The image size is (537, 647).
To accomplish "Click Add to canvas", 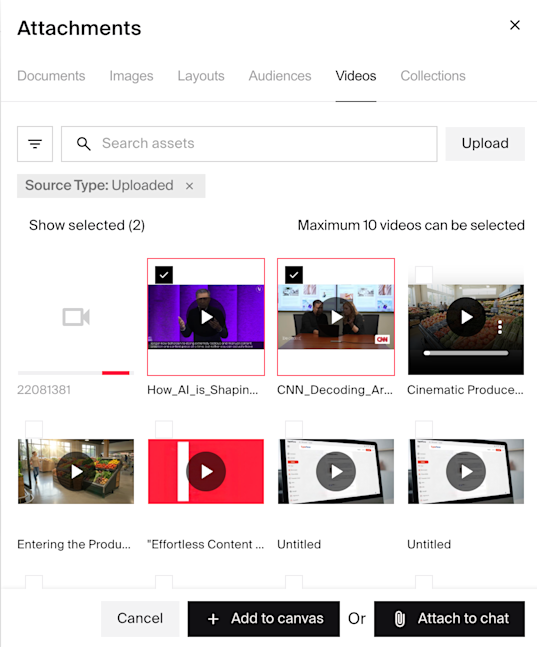I will point(264,619).
